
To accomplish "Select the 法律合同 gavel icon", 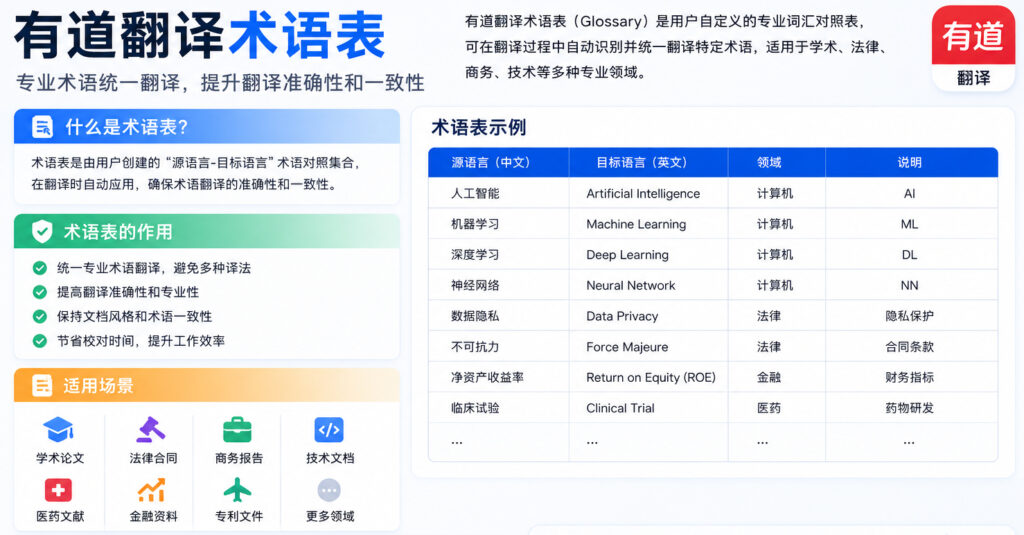I will pyautogui.click(x=152, y=430).
